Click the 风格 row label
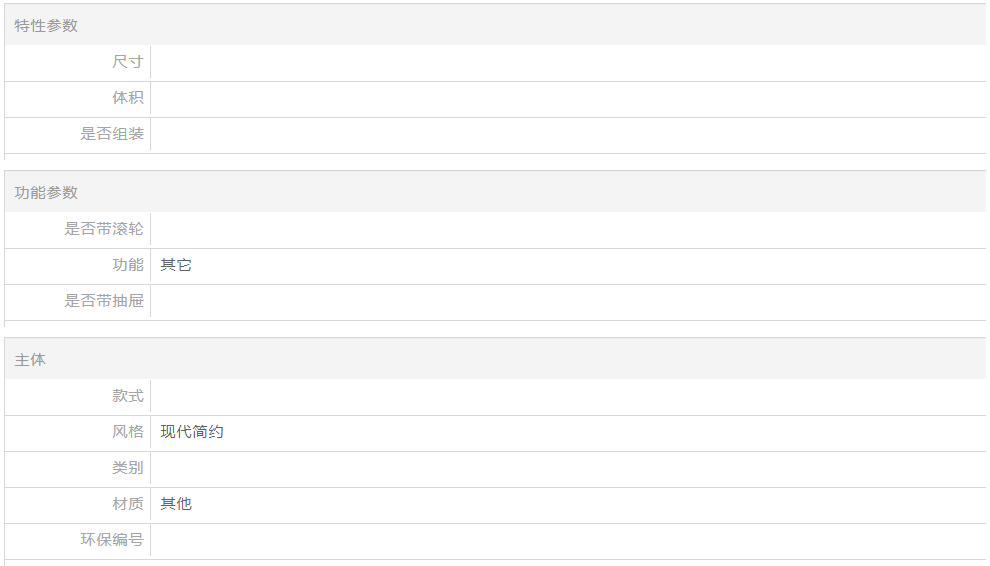 click(x=128, y=432)
